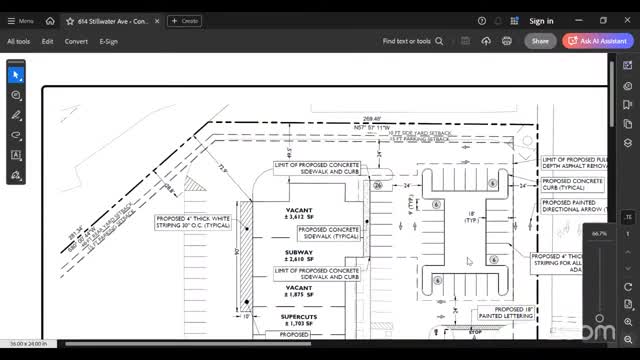Switch to the 614 Stillwater Ave tab
Image resolution: width=640 pixels, height=360 pixels.
[x=113, y=21]
